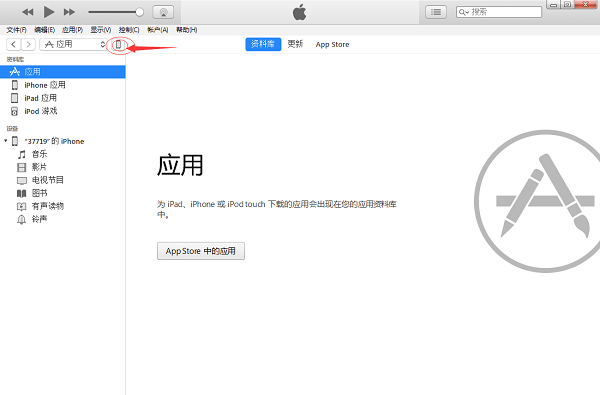
Task: Skip ahead with the fast-forward button
Action: 69,12
